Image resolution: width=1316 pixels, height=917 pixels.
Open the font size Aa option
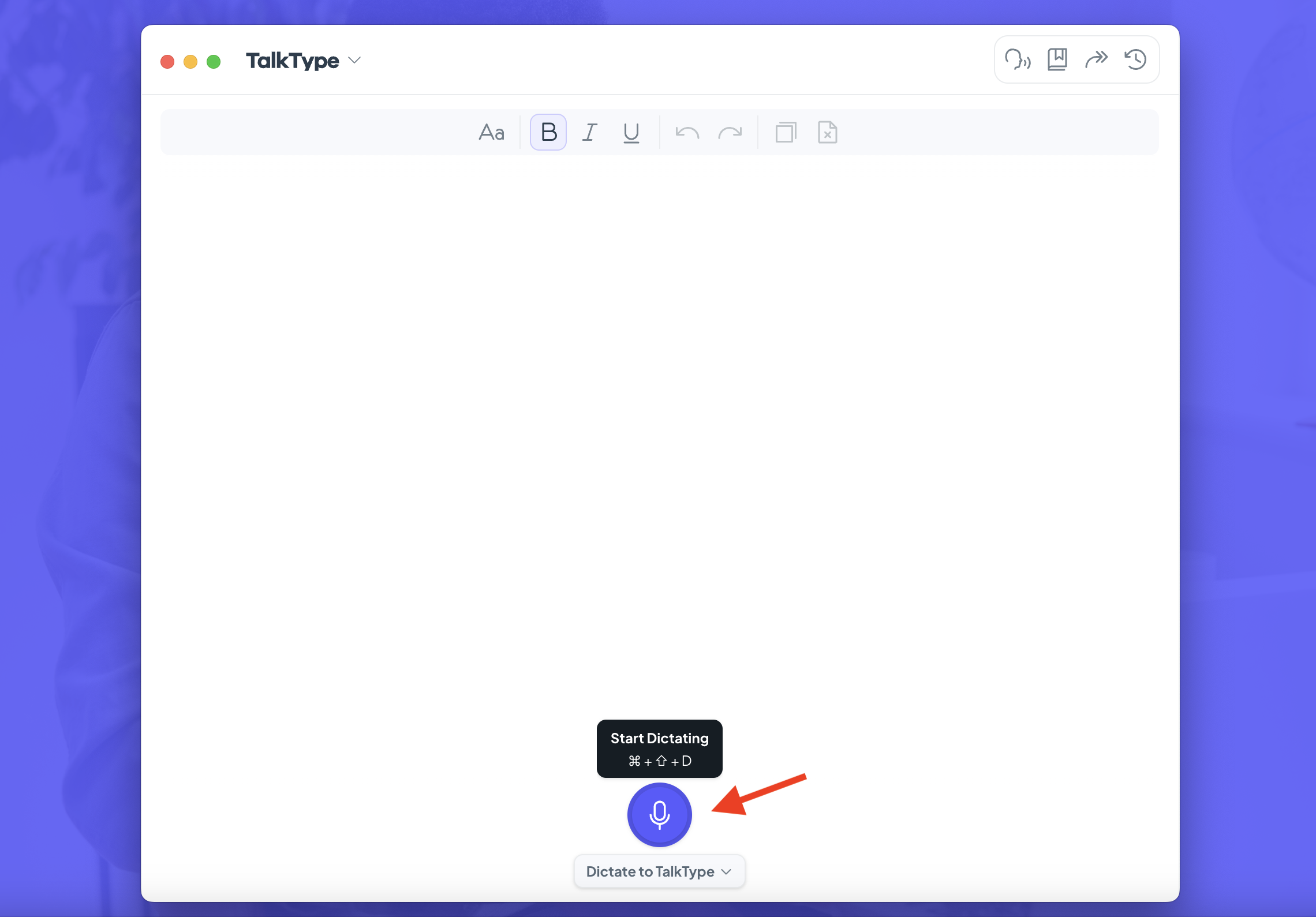coord(491,132)
